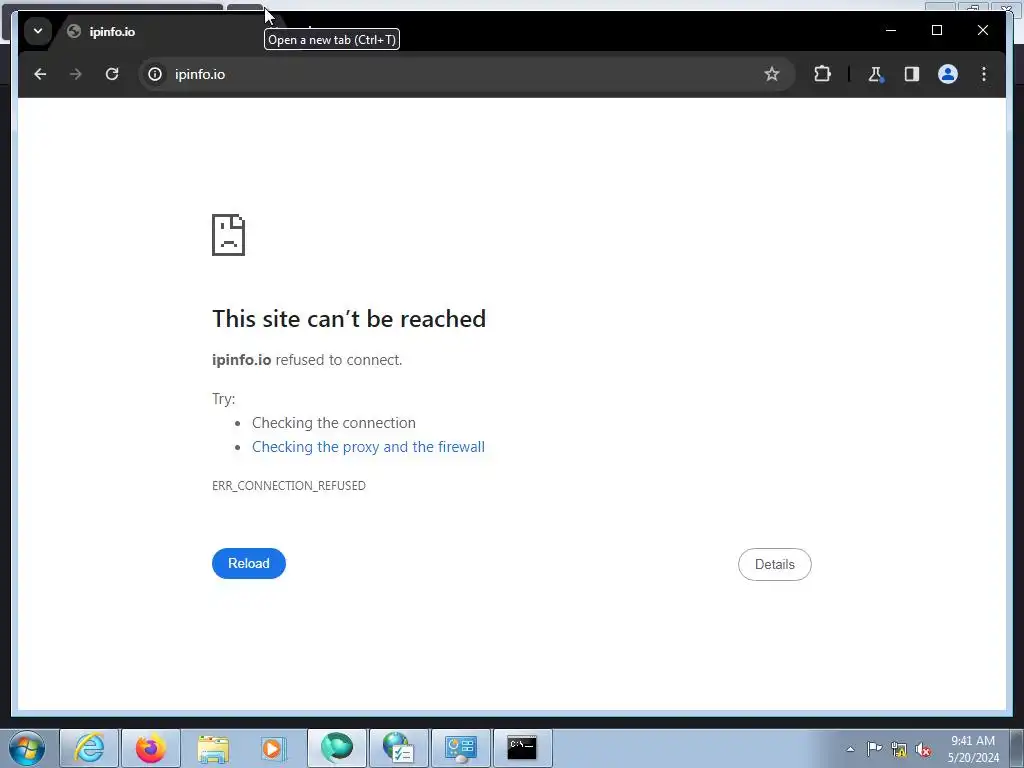
Task: Switch to Command Prompt in taskbar
Action: point(522,748)
